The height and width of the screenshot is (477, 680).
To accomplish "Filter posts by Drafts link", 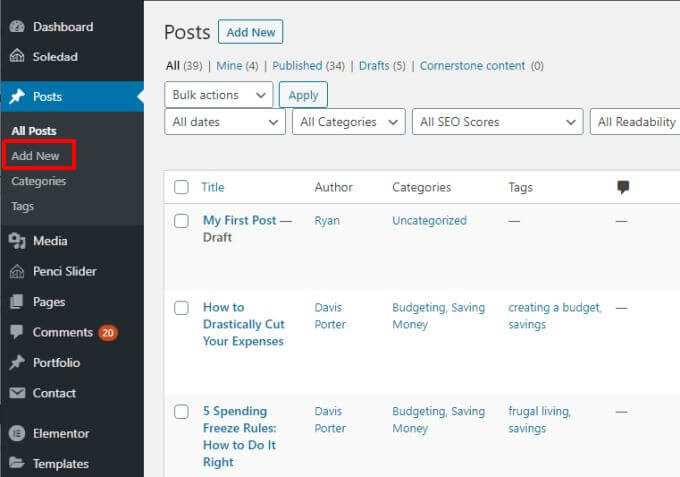I will (x=374, y=66).
